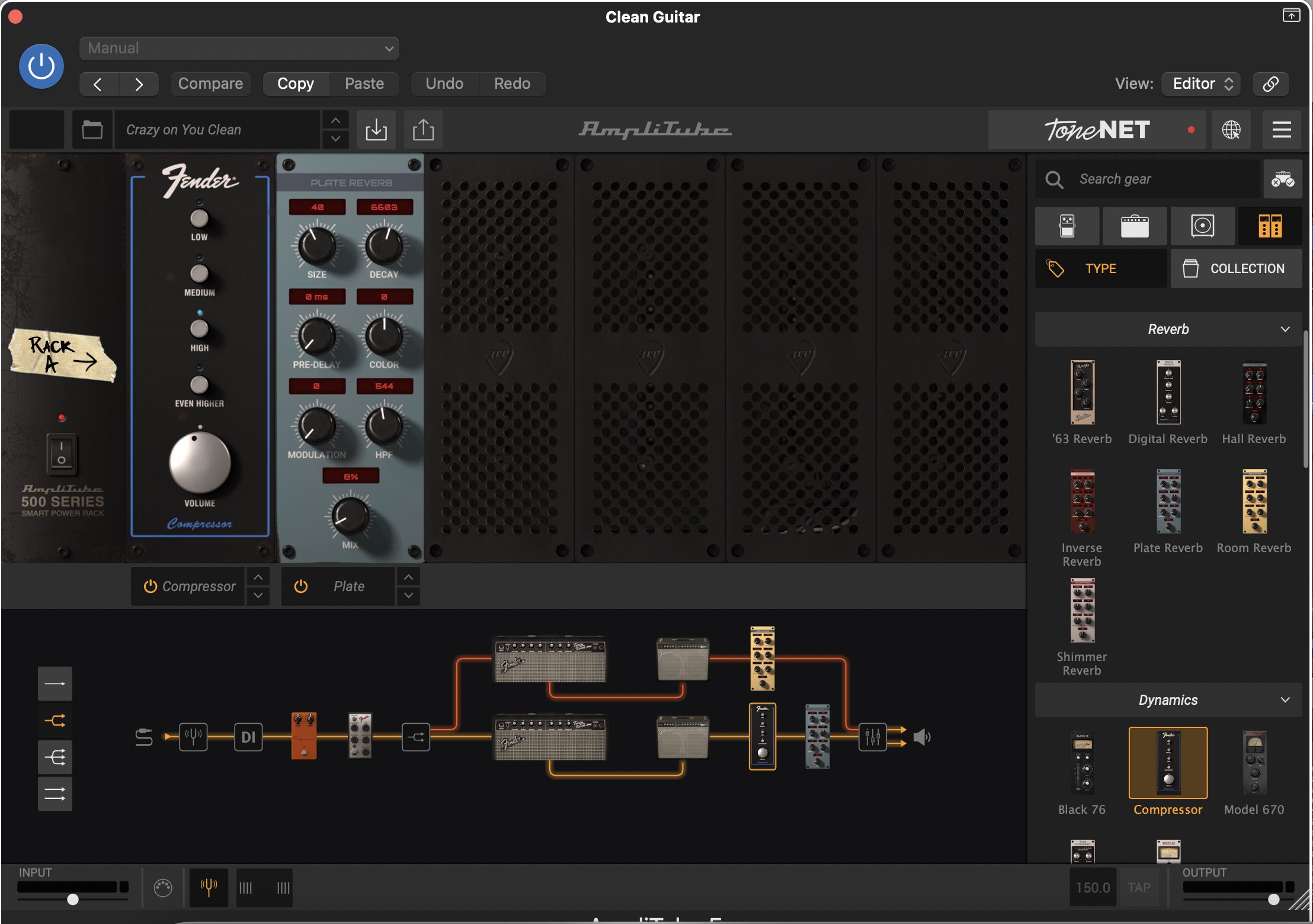Open the ToneNET panel

click(1097, 130)
